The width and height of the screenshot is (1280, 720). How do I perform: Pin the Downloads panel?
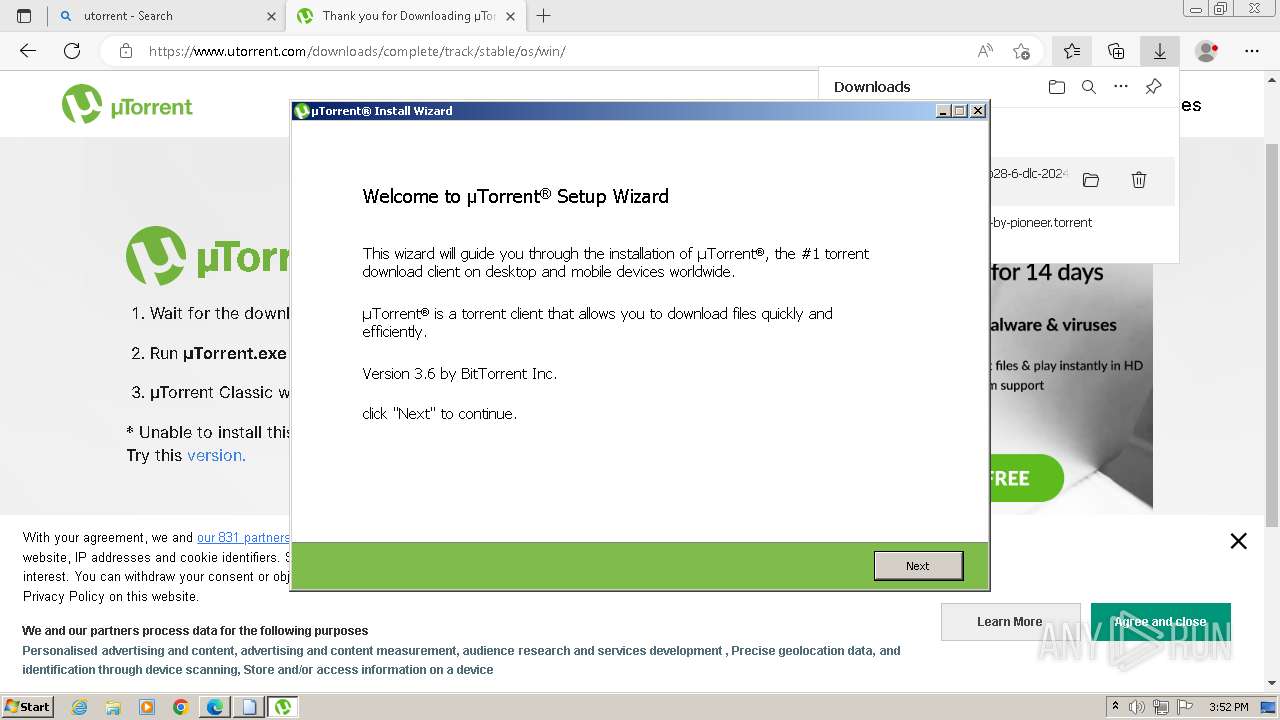[1153, 87]
